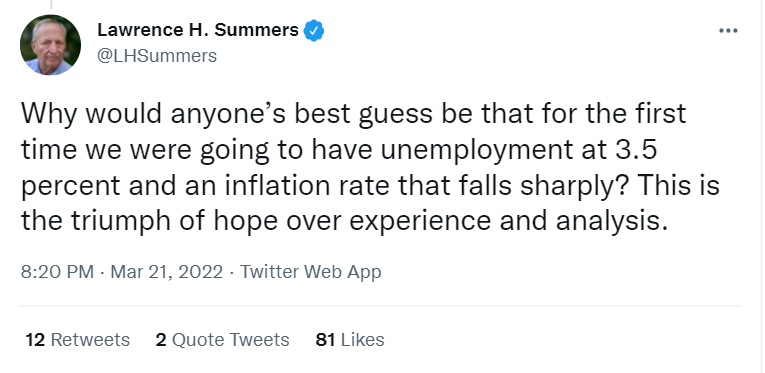The image size is (765, 373).
Task: Click the thread connector line above the avatar
Action: [x=51, y=4]
